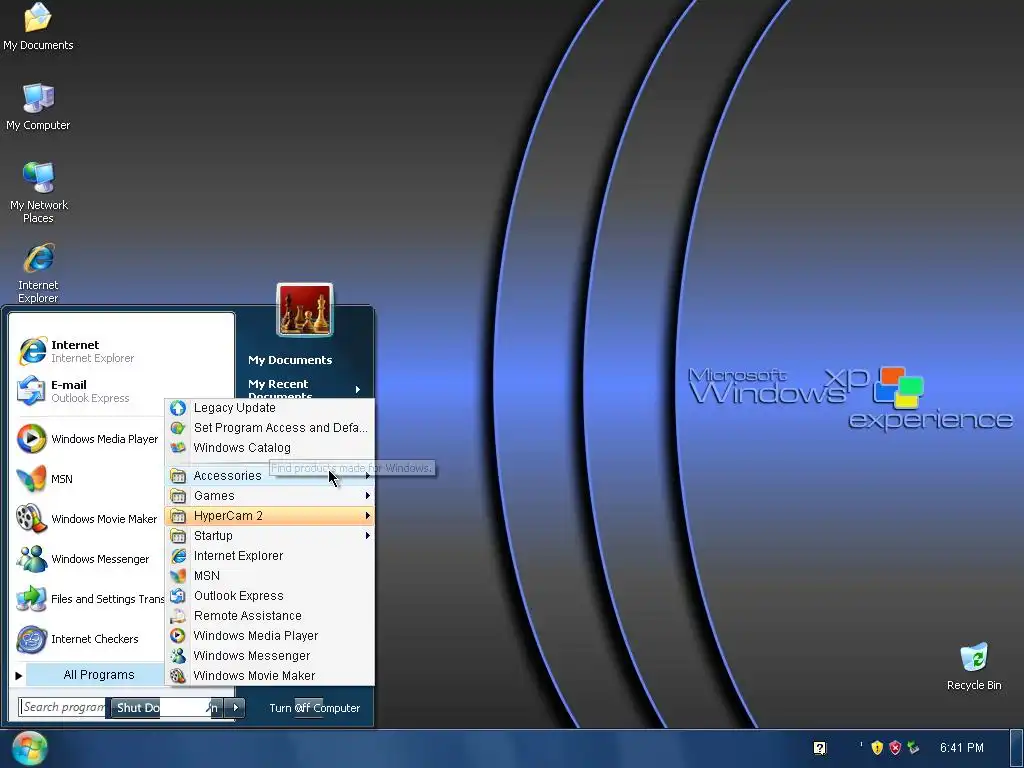Open Windows Catalog in the programs list
The width and height of the screenshot is (1024, 768).
pyautogui.click(x=270, y=448)
